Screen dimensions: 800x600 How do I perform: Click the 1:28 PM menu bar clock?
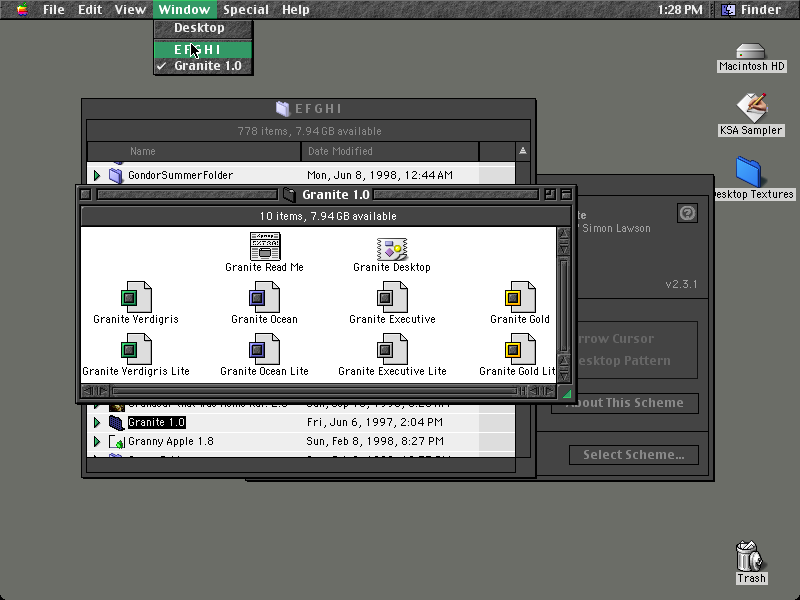(x=680, y=10)
